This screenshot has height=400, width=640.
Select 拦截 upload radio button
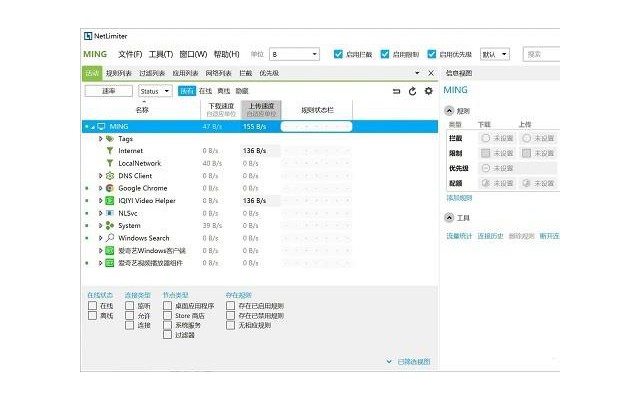527,138
